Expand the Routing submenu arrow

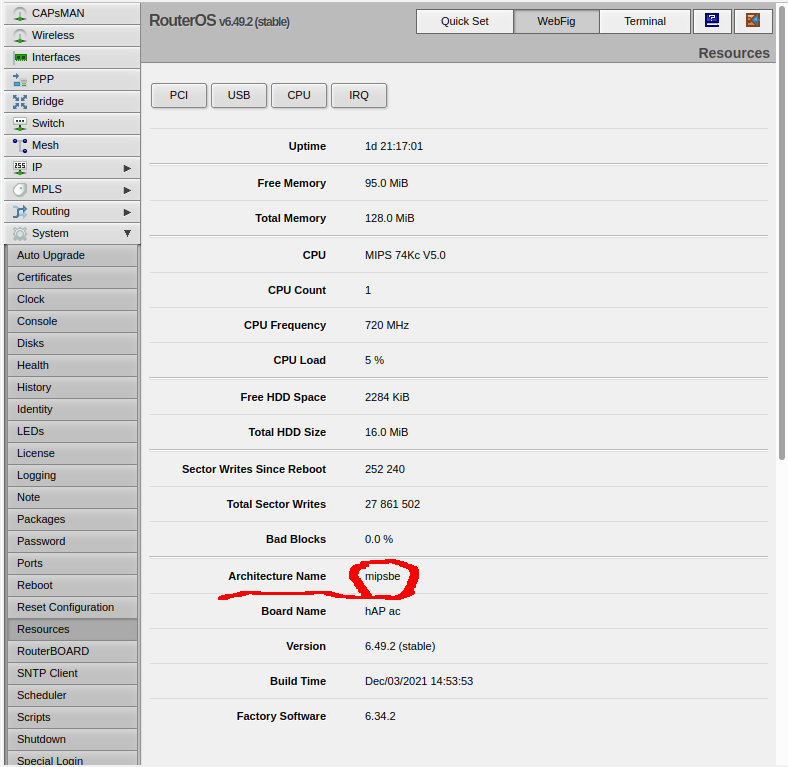tap(127, 212)
